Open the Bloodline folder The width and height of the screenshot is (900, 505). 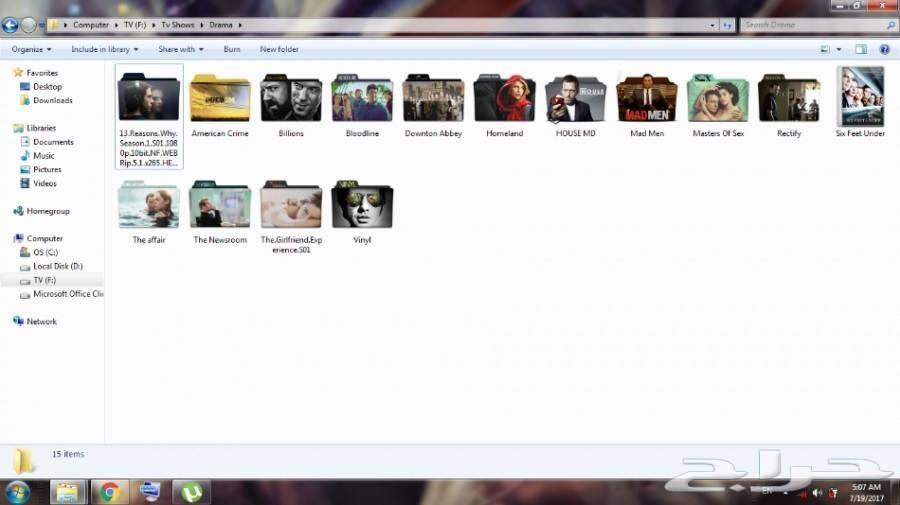point(362,107)
